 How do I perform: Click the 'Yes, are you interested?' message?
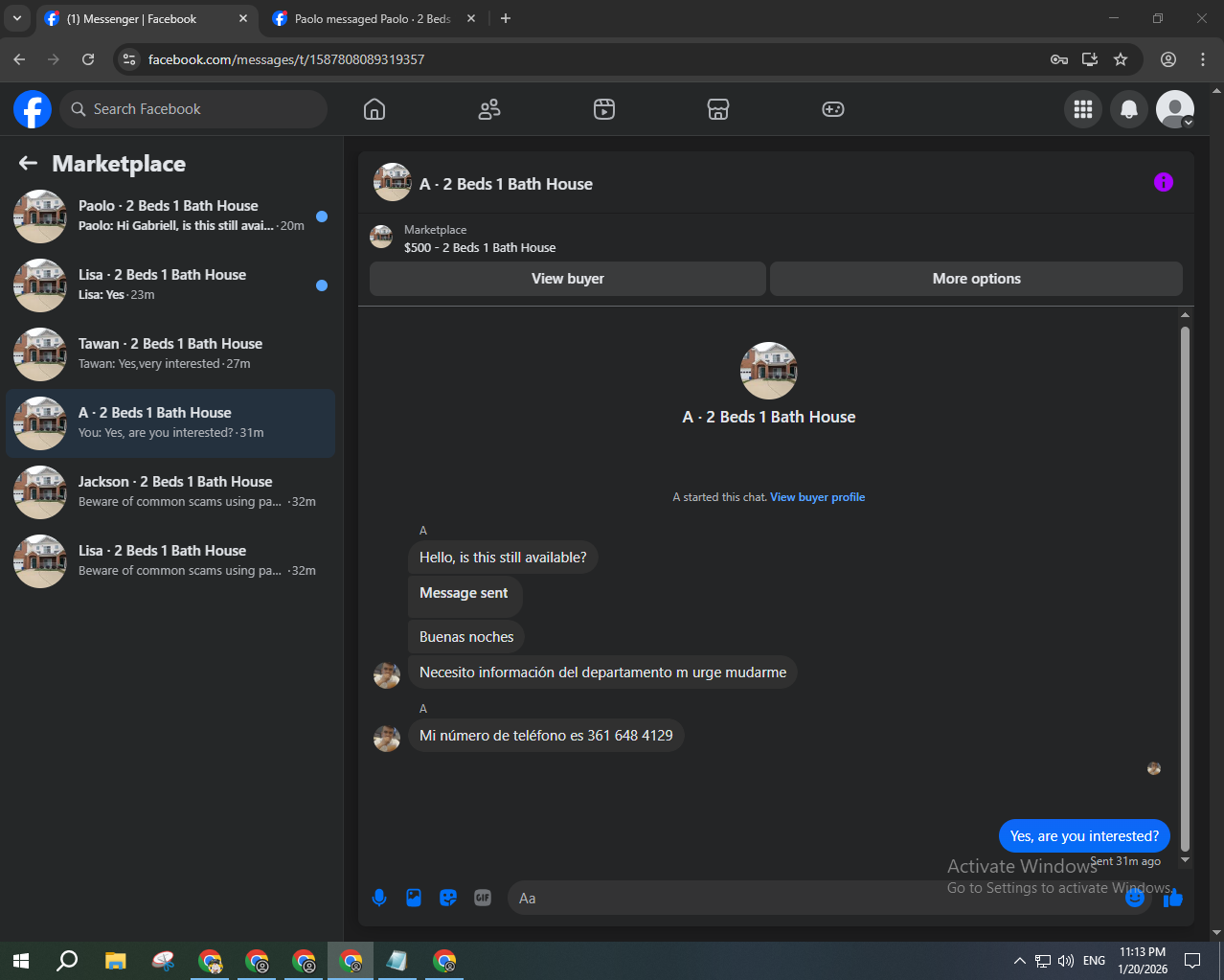coord(1084,836)
